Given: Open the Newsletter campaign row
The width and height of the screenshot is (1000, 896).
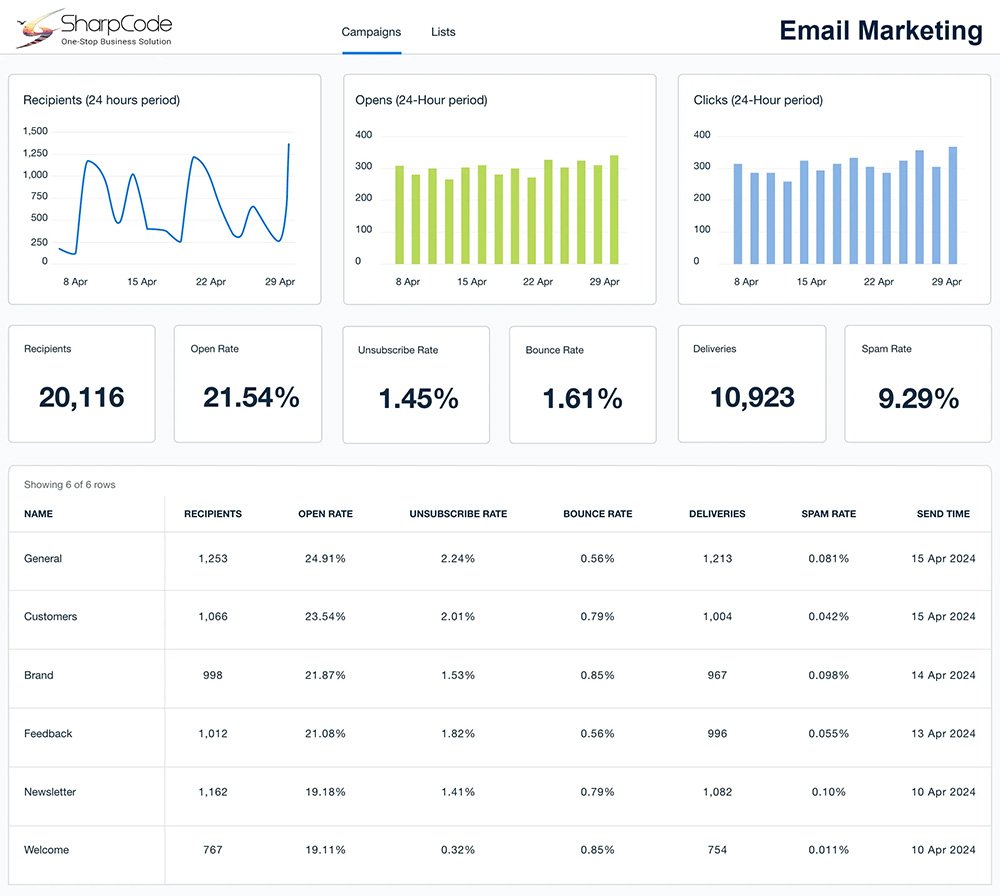Looking at the screenshot, I should [x=50, y=792].
